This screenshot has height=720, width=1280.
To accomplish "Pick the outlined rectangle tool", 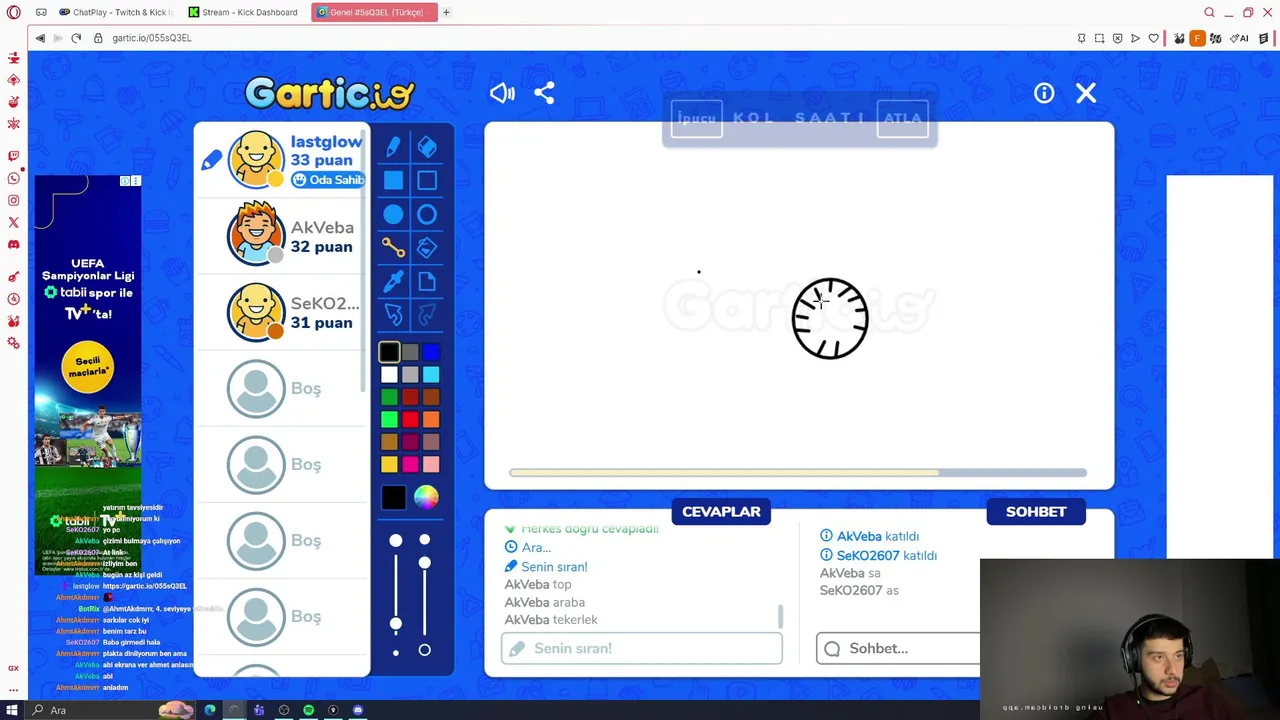I will (427, 181).
